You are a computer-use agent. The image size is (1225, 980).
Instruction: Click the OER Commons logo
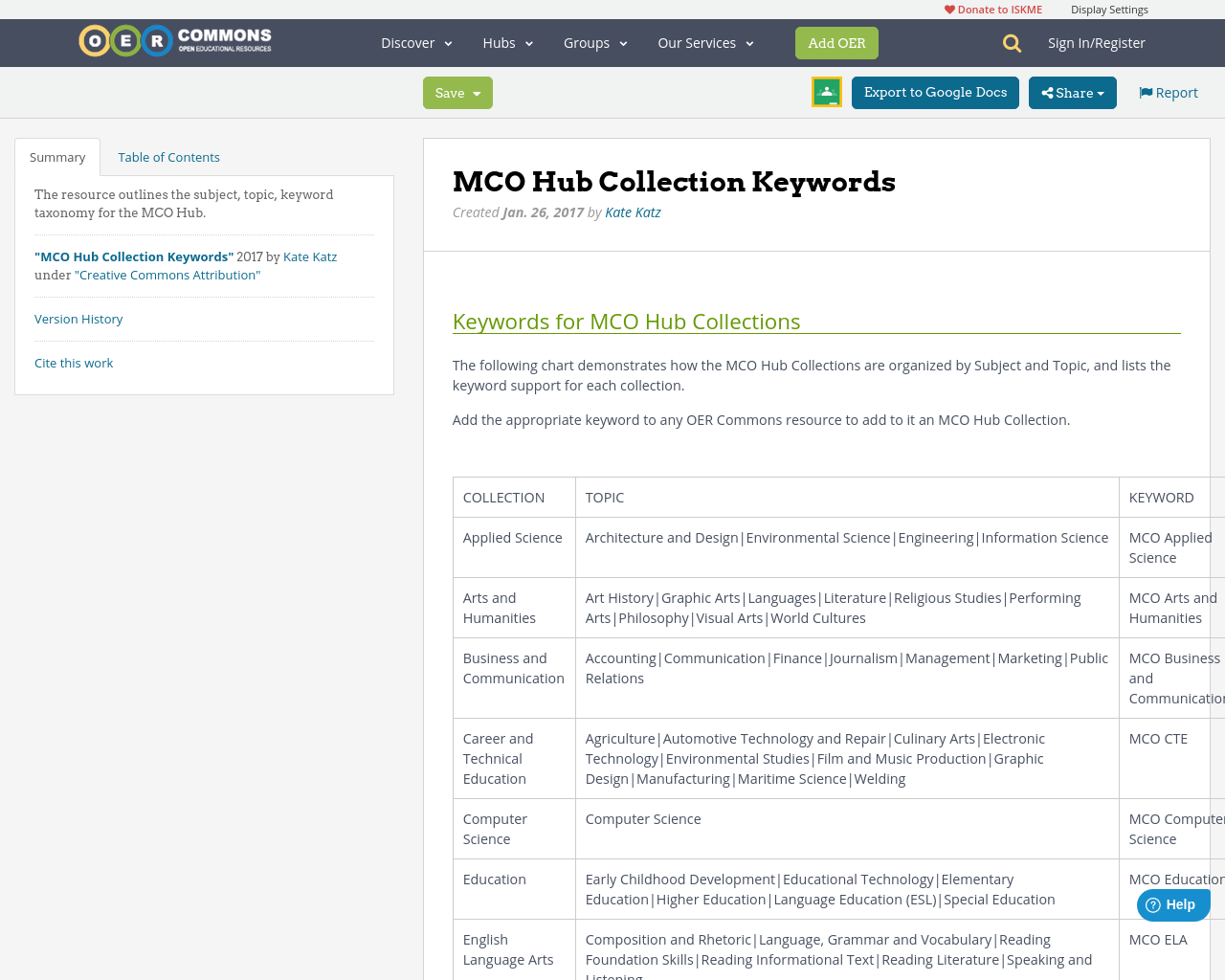174,40
